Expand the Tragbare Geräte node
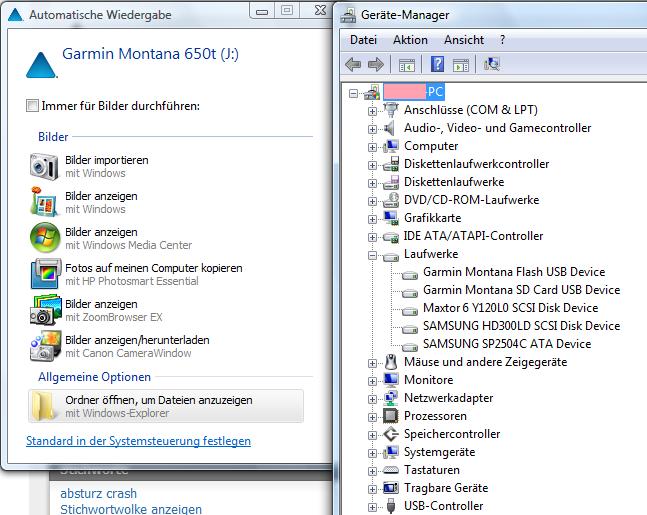 pyautogui.click(x=372, y=489)
